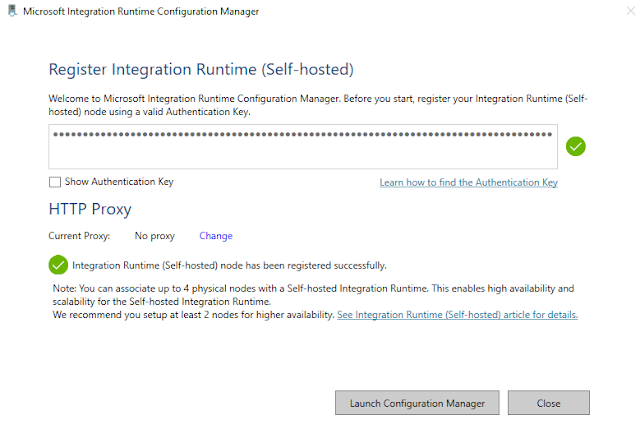Click inside the masked authentication key field
The width and height of the screenshot is (640, 443).
303,147
